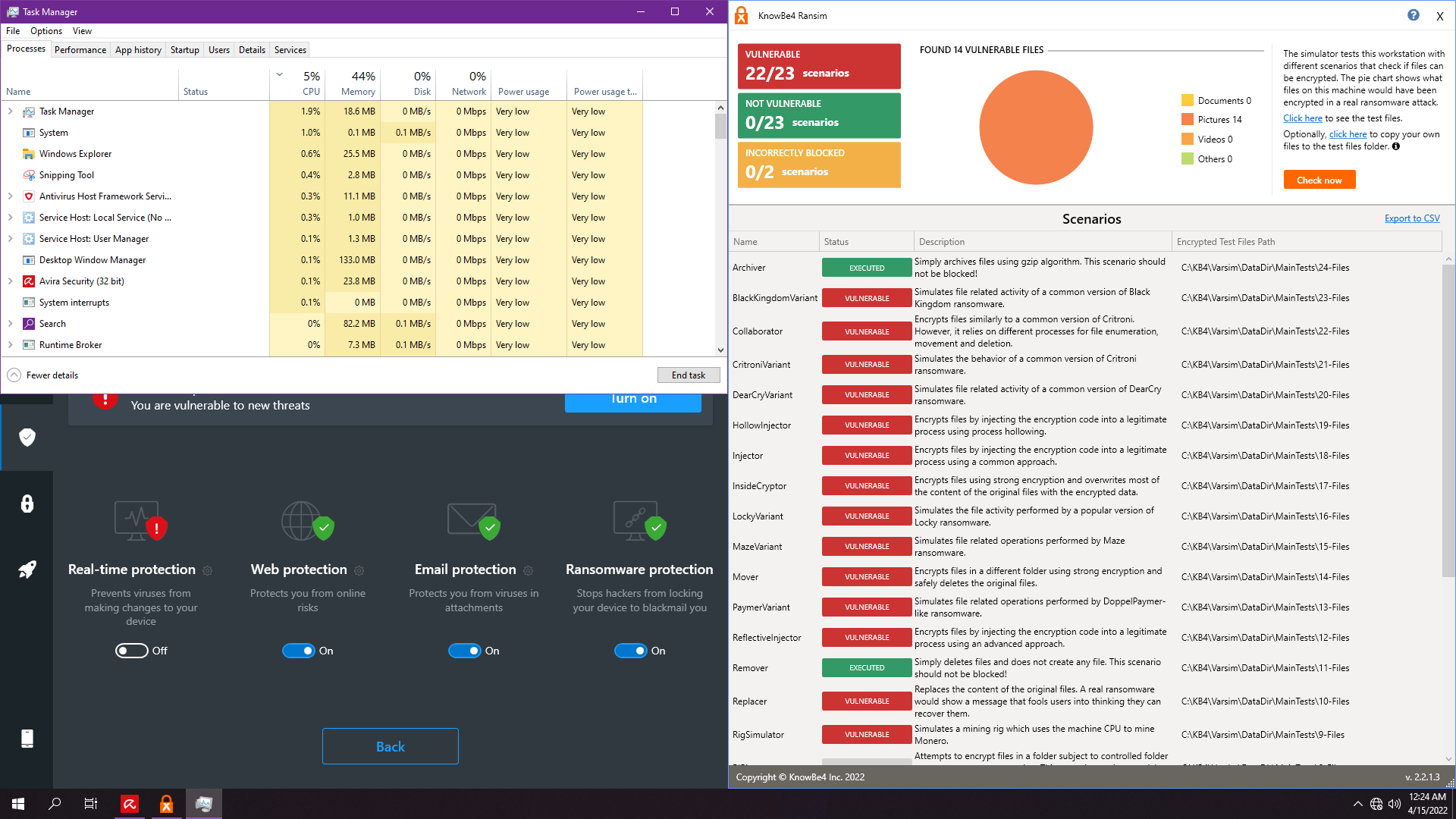Open the Options menu in Task Manager

coord(46,31)
